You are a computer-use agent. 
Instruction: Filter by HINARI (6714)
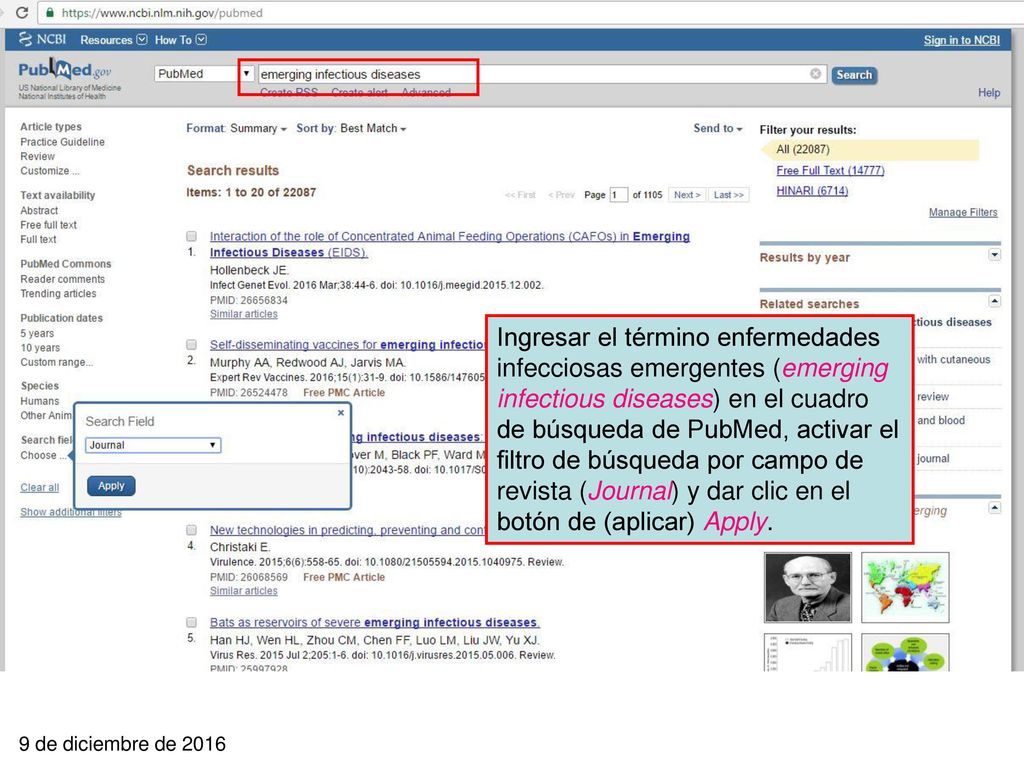[x=812, y=191]
